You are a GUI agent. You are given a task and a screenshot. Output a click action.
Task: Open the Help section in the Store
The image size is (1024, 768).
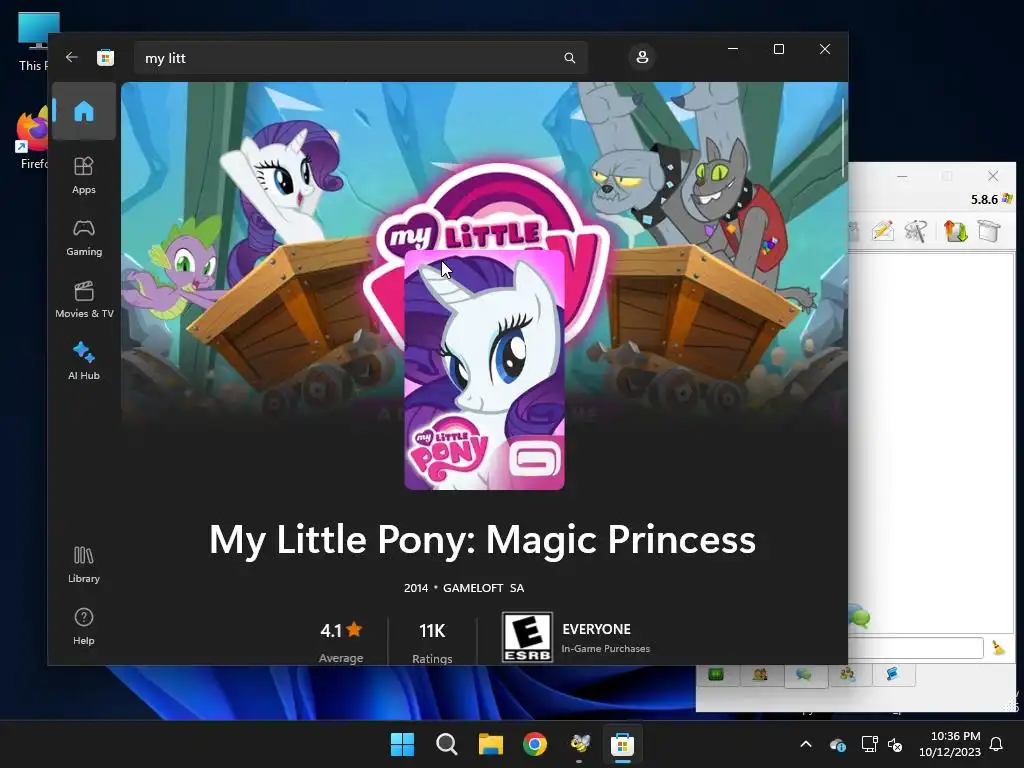click(x=84, y=626)
